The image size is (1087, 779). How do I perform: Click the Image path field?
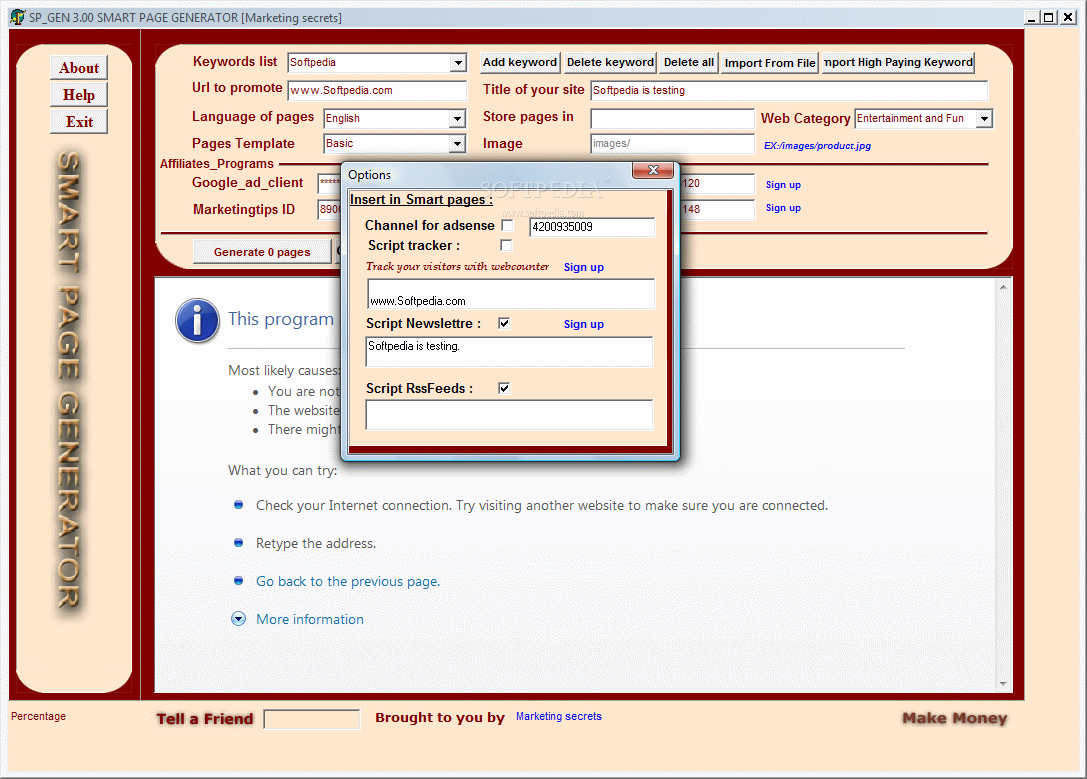(672, 144)
